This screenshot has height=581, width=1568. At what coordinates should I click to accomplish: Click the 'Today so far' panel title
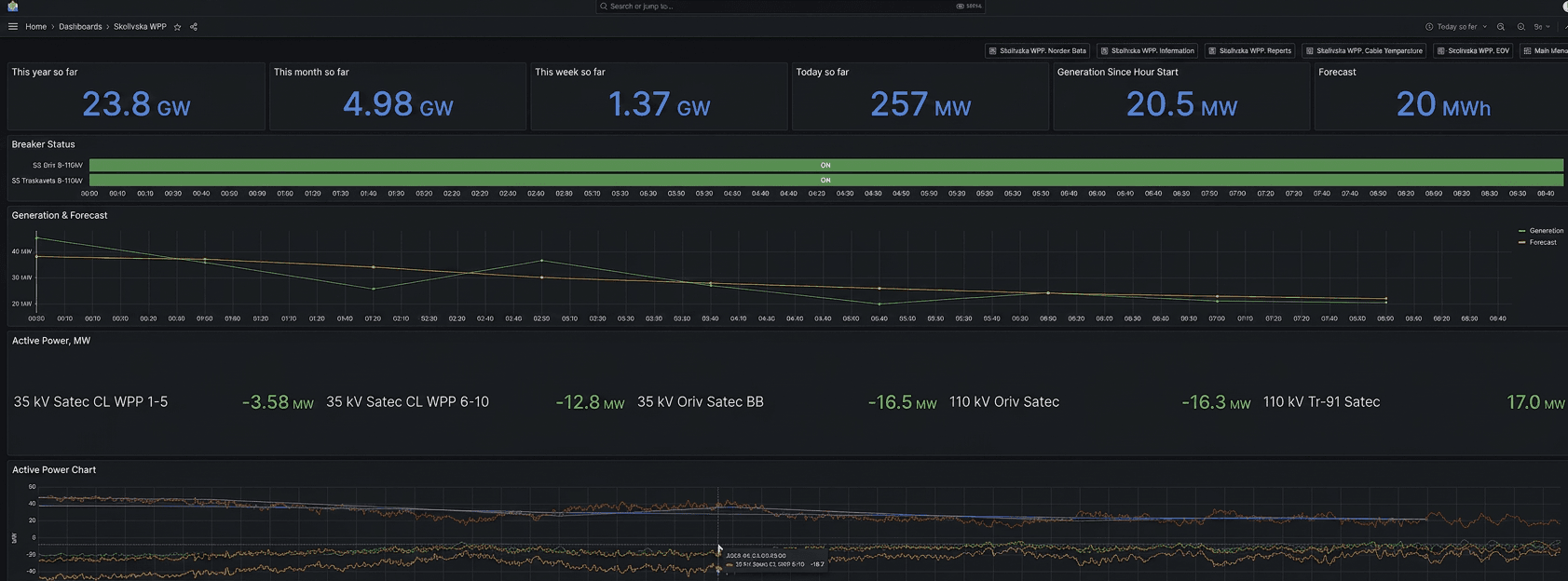[x=823, y=72]
